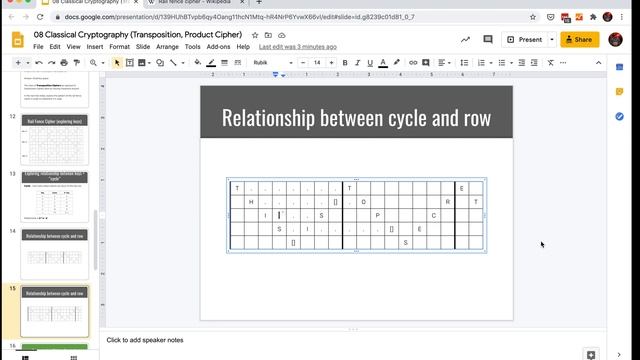Click the font size field showing 14
The image size is (640, 360).
[x=317, y=63]
